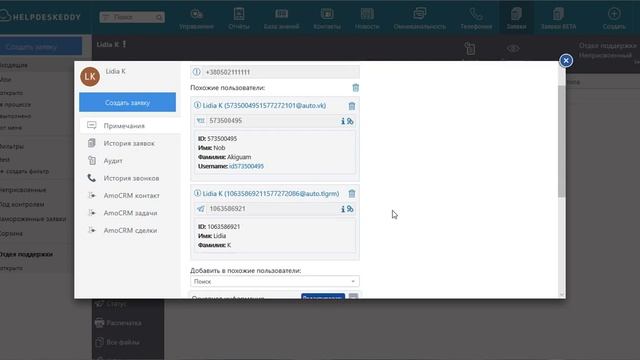Focus the top bar search field
The image size is (640, 360).
132,17
